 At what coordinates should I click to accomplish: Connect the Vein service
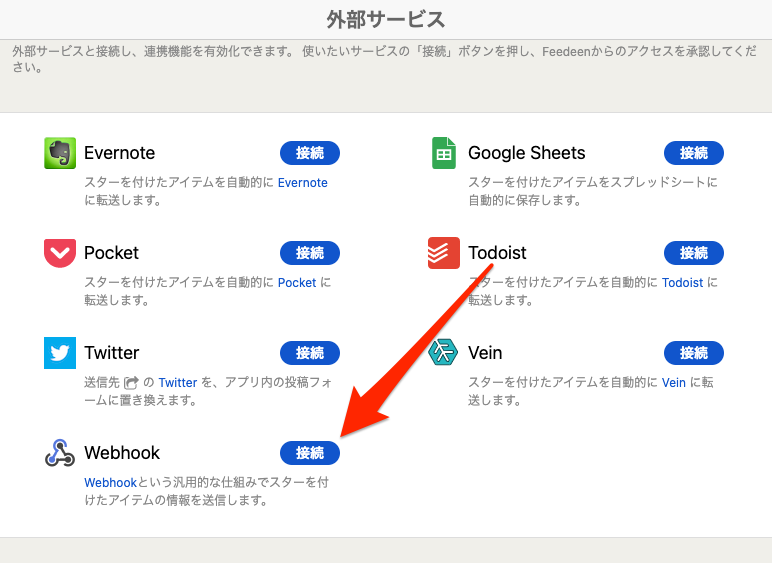tap(694, 353)
